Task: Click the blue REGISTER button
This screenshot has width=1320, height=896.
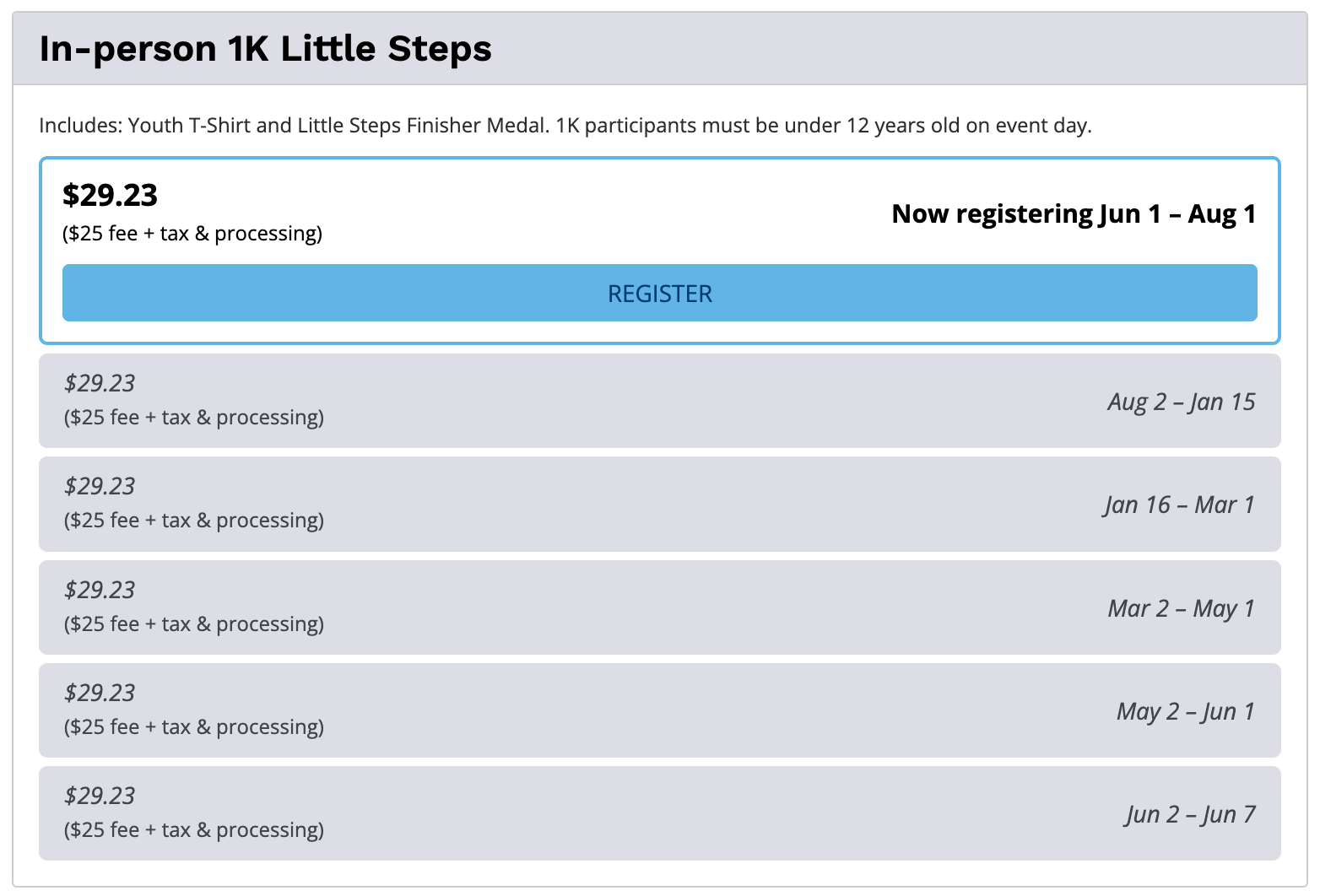Action: (659, 293)
